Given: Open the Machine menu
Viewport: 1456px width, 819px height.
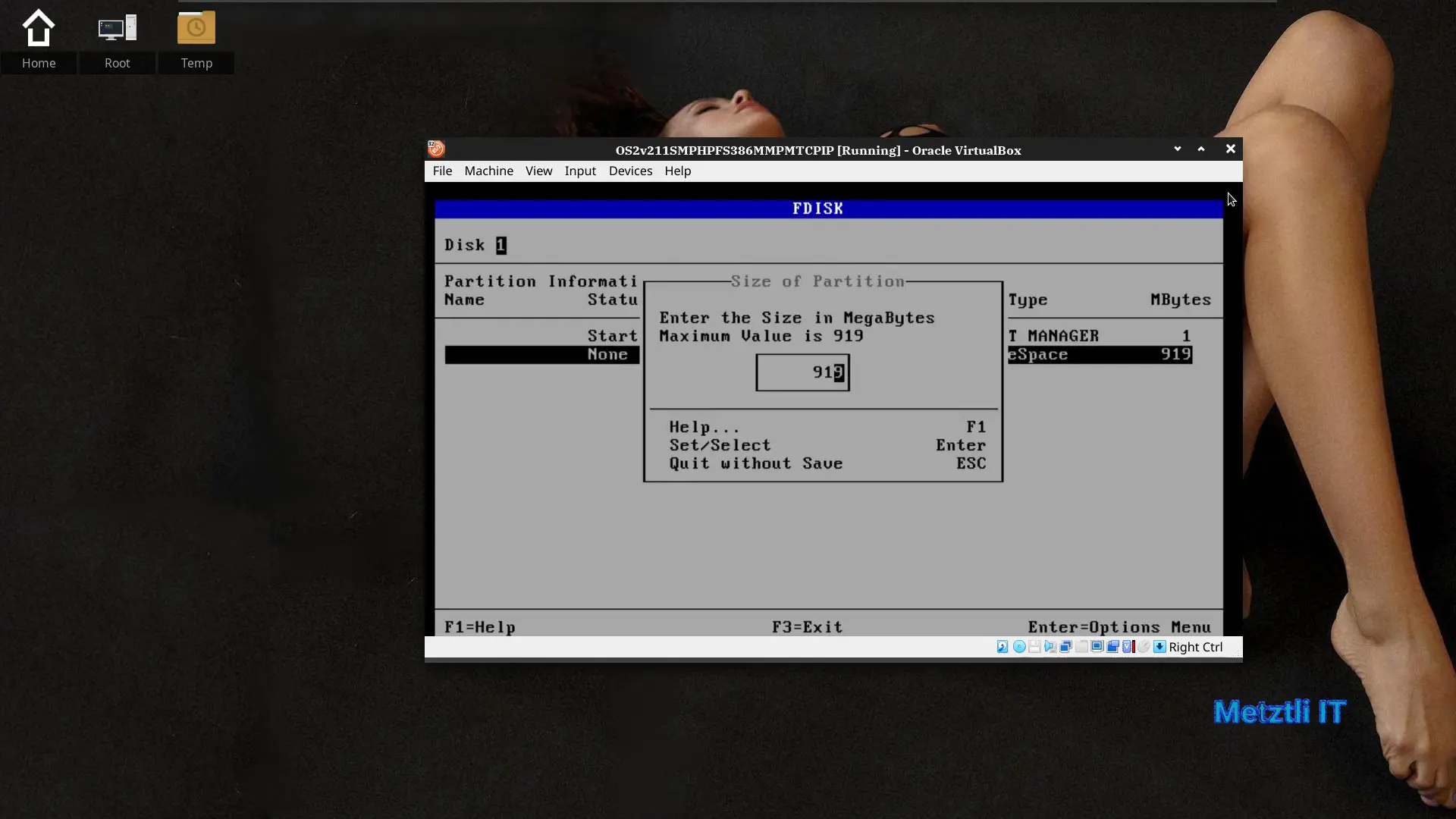Looking at the screenshot, I should 488,171.
